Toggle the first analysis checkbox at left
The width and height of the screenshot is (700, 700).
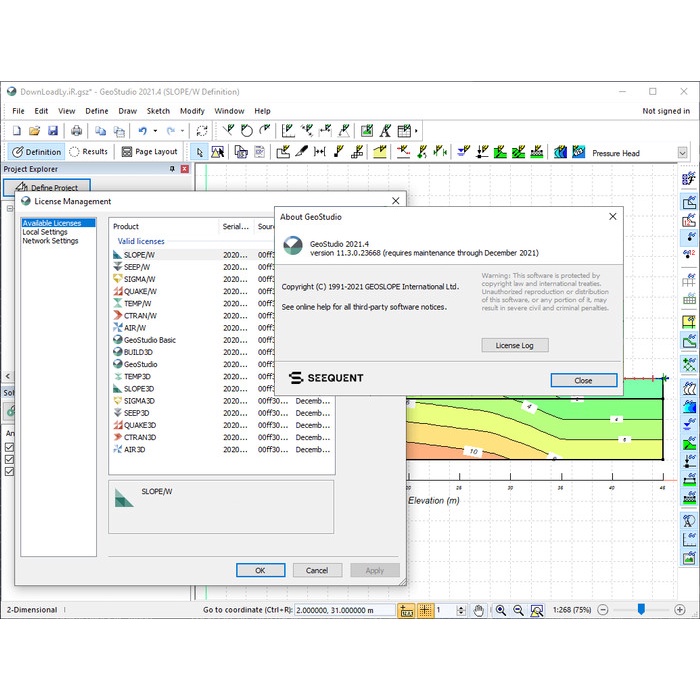(10, 447)
